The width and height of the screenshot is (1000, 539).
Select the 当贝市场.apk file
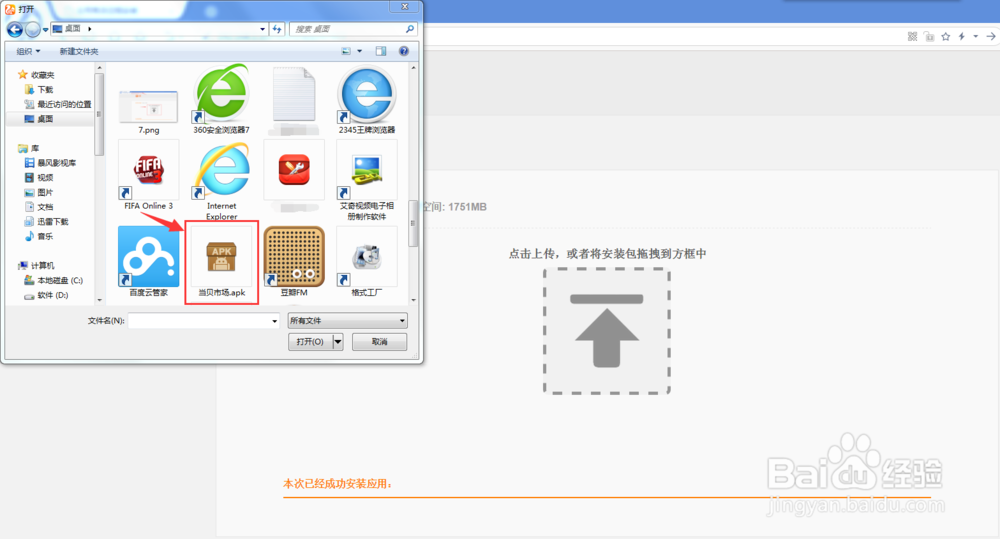pos(221,262)
